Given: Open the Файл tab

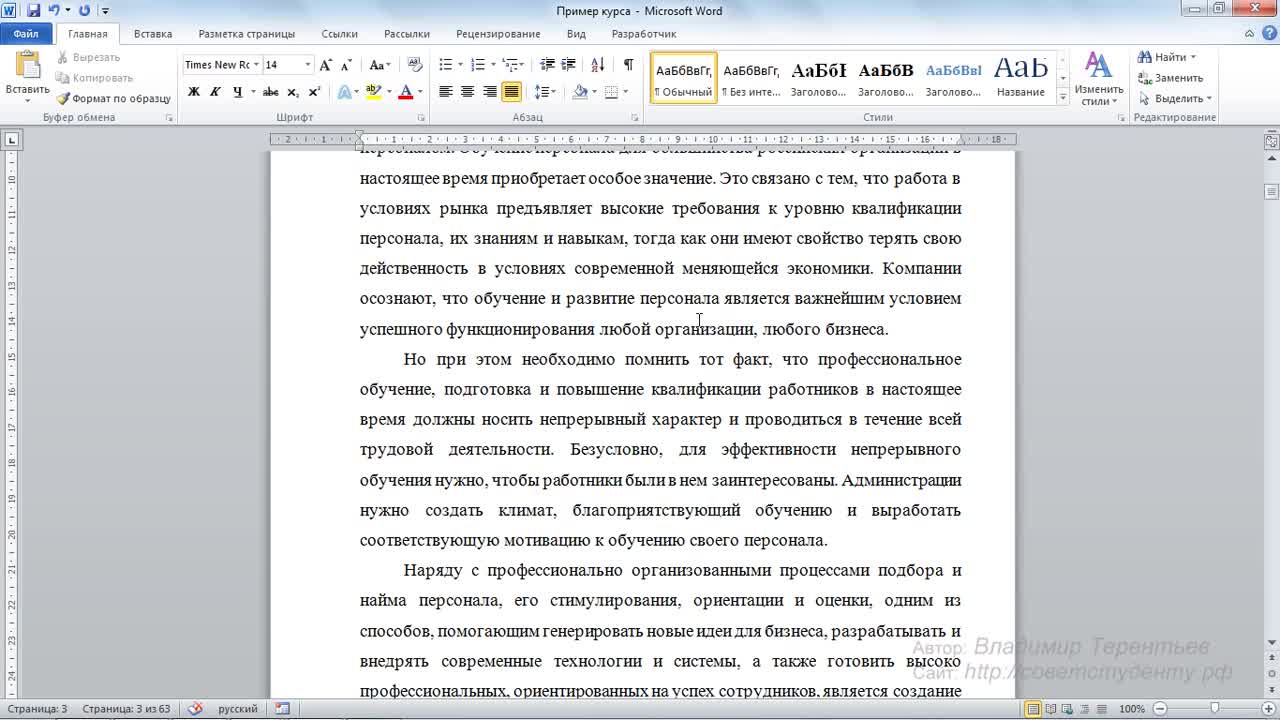Looking at the screenshot, I should tap(26, 34).
